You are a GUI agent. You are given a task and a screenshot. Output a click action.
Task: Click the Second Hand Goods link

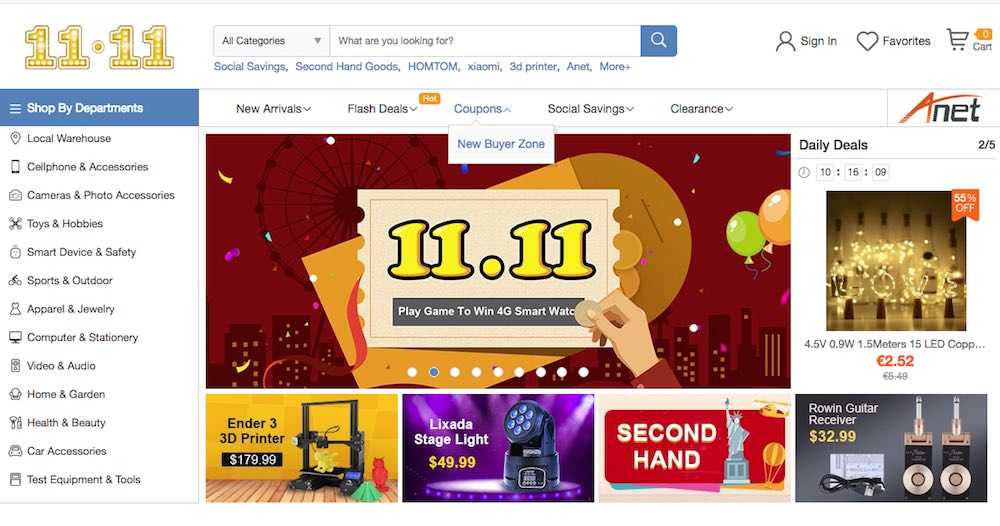(x=348, y=66)
